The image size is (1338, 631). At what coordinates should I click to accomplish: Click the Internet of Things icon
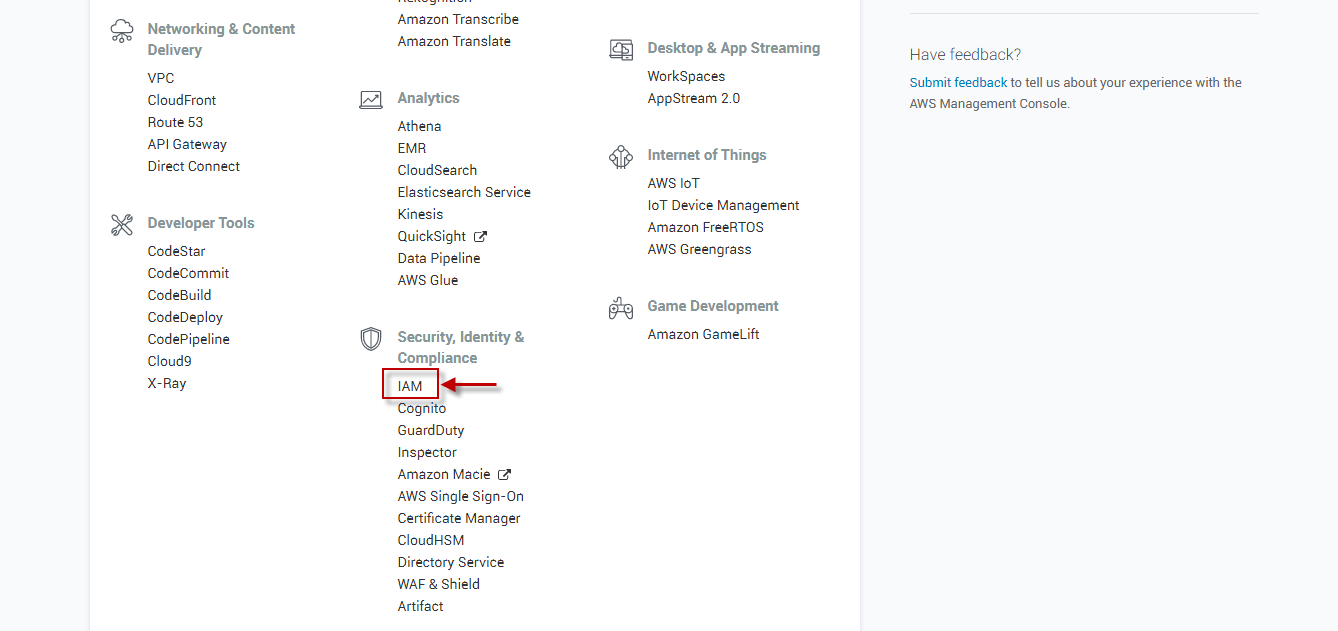621,157
